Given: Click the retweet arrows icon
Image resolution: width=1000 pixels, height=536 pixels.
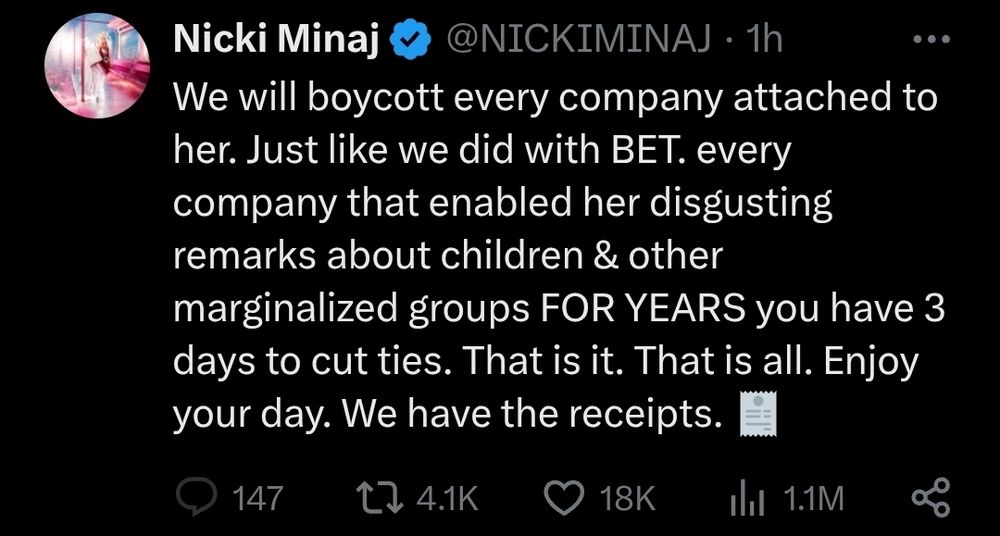Looking at the screenshot, I should point(377,497).
